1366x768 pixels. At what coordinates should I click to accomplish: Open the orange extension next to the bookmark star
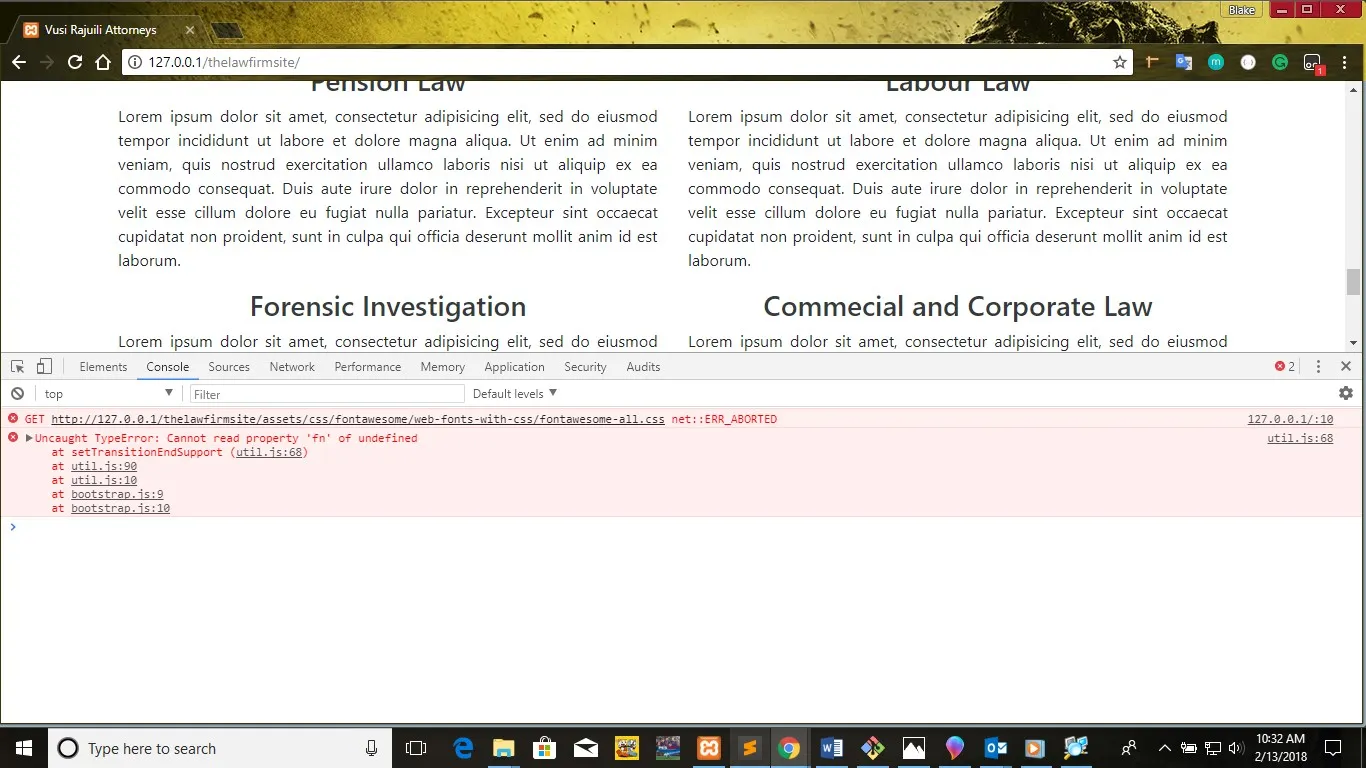1152,62
